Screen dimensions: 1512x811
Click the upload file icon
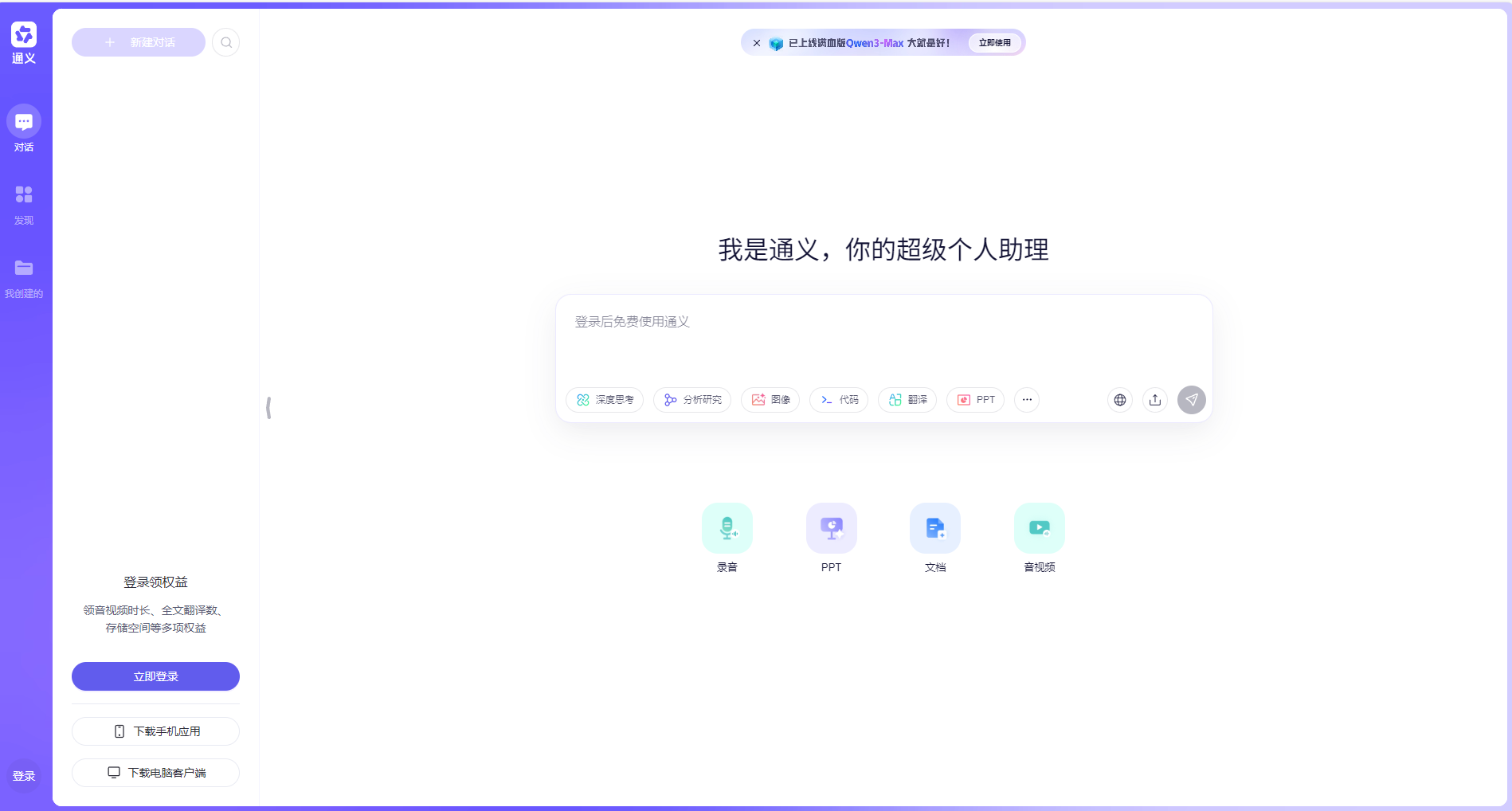(1155, 400)
